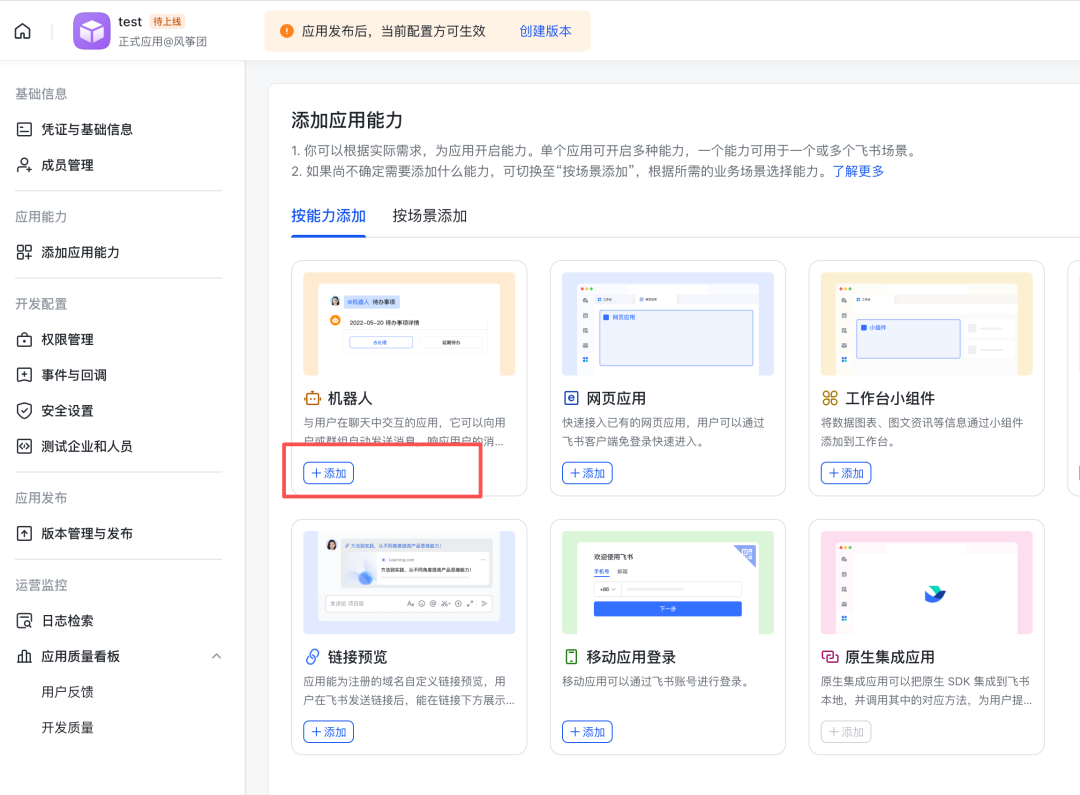Click the 链接预览 chain-link icon
The width and height of the screenshot is (1080, 795).
[x=312, y=657]
